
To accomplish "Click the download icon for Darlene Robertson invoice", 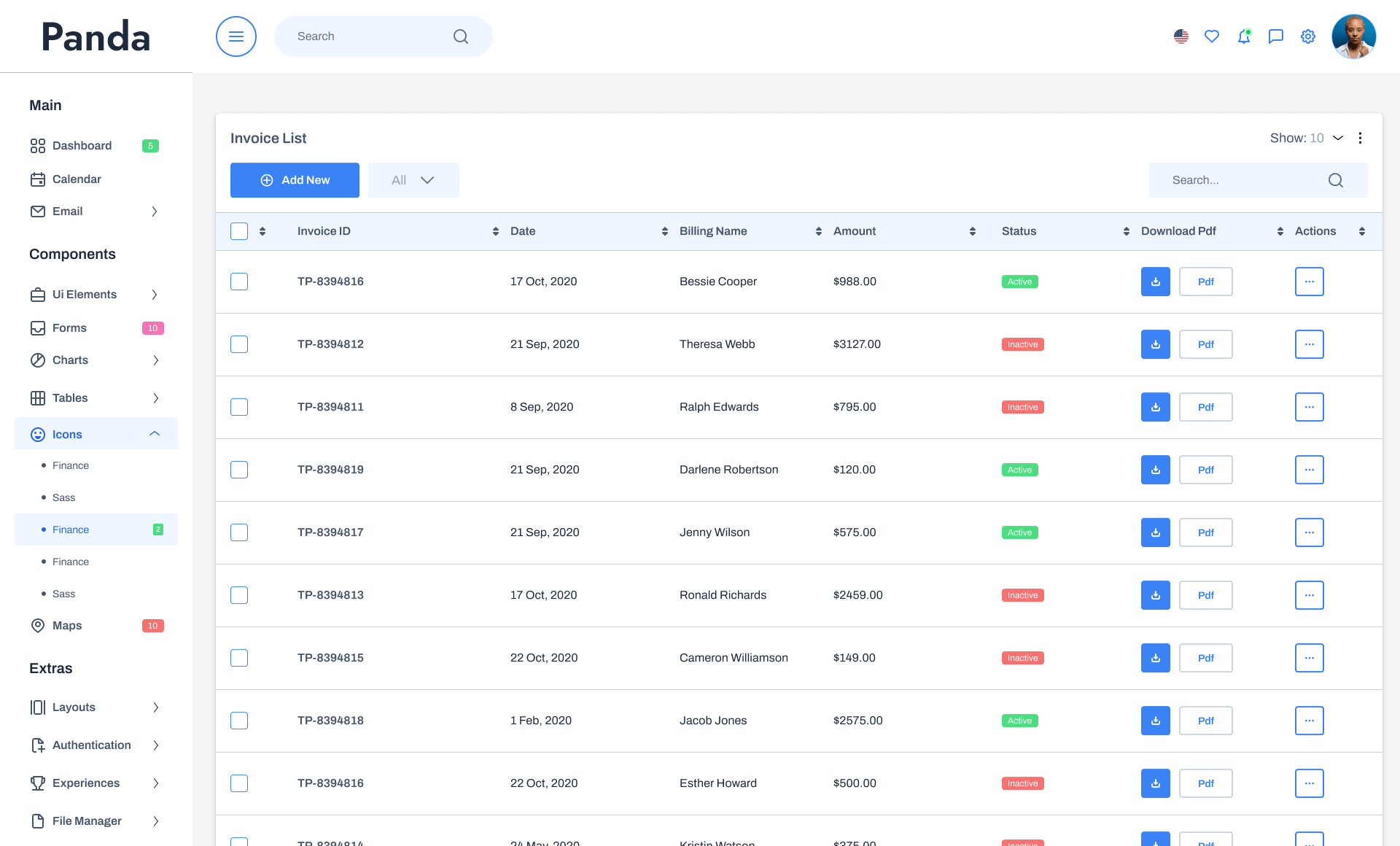I will click(1156, 469).
